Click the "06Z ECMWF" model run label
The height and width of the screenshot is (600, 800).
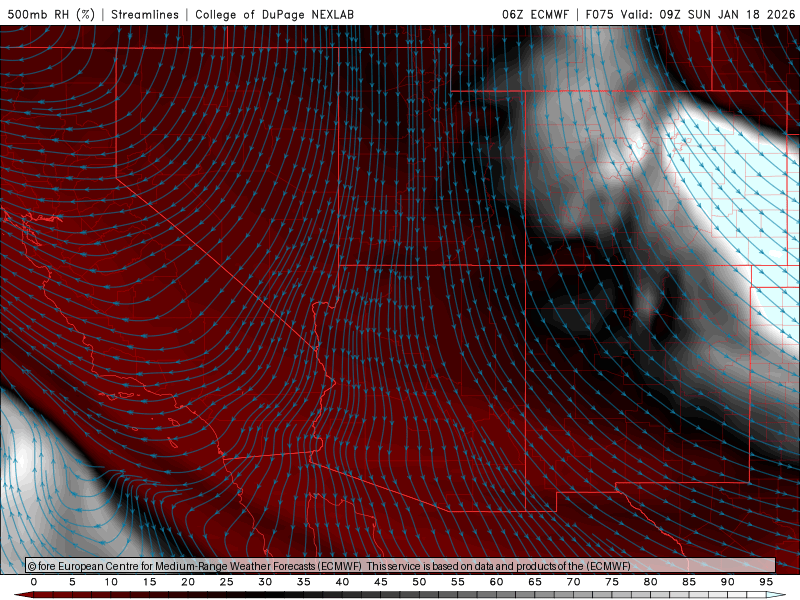tap(535, 14)
